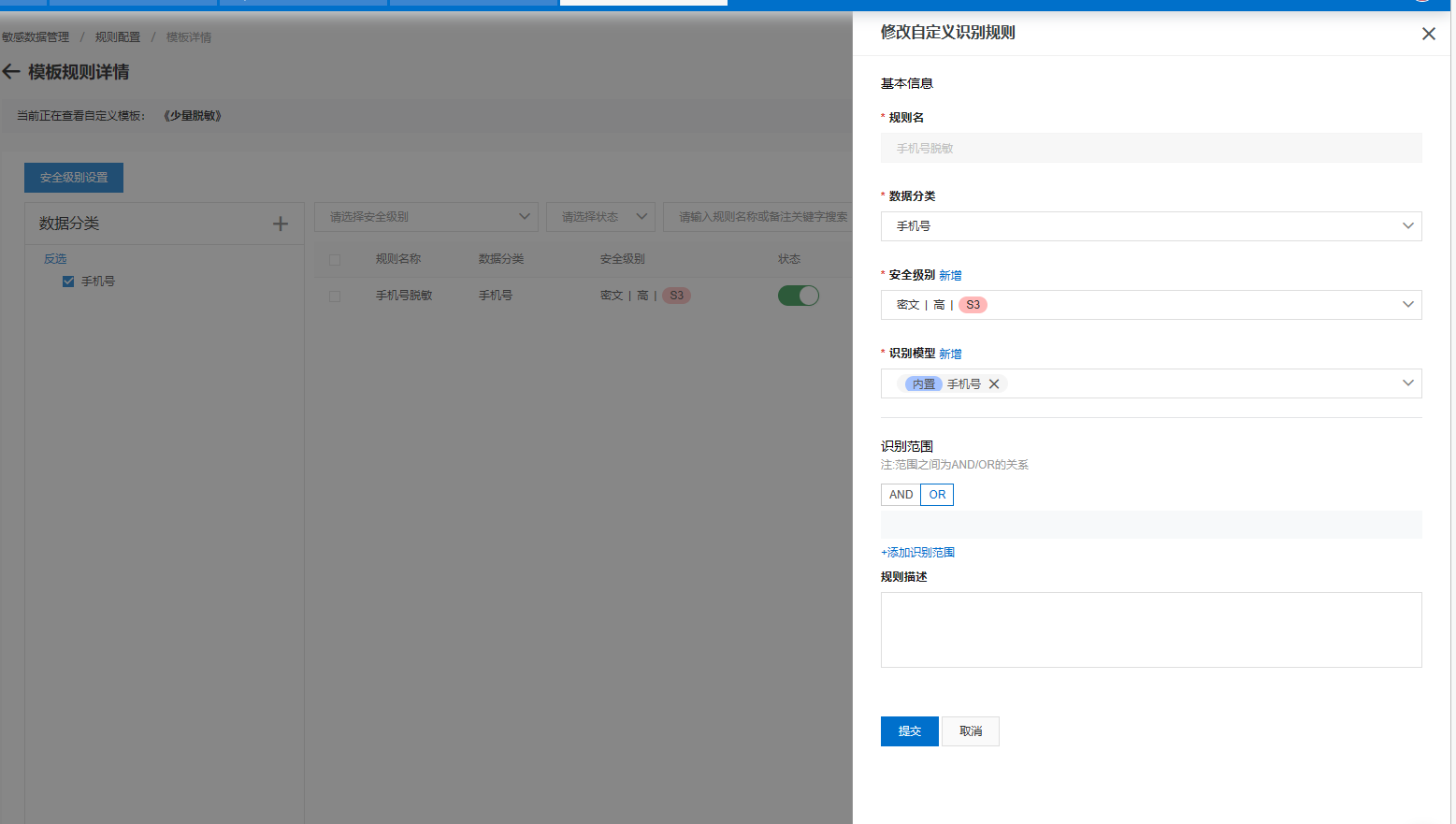Choose OR relation for 识别范围
The height and width of the screenshot is (824, 1456).
tap(937, 495)
